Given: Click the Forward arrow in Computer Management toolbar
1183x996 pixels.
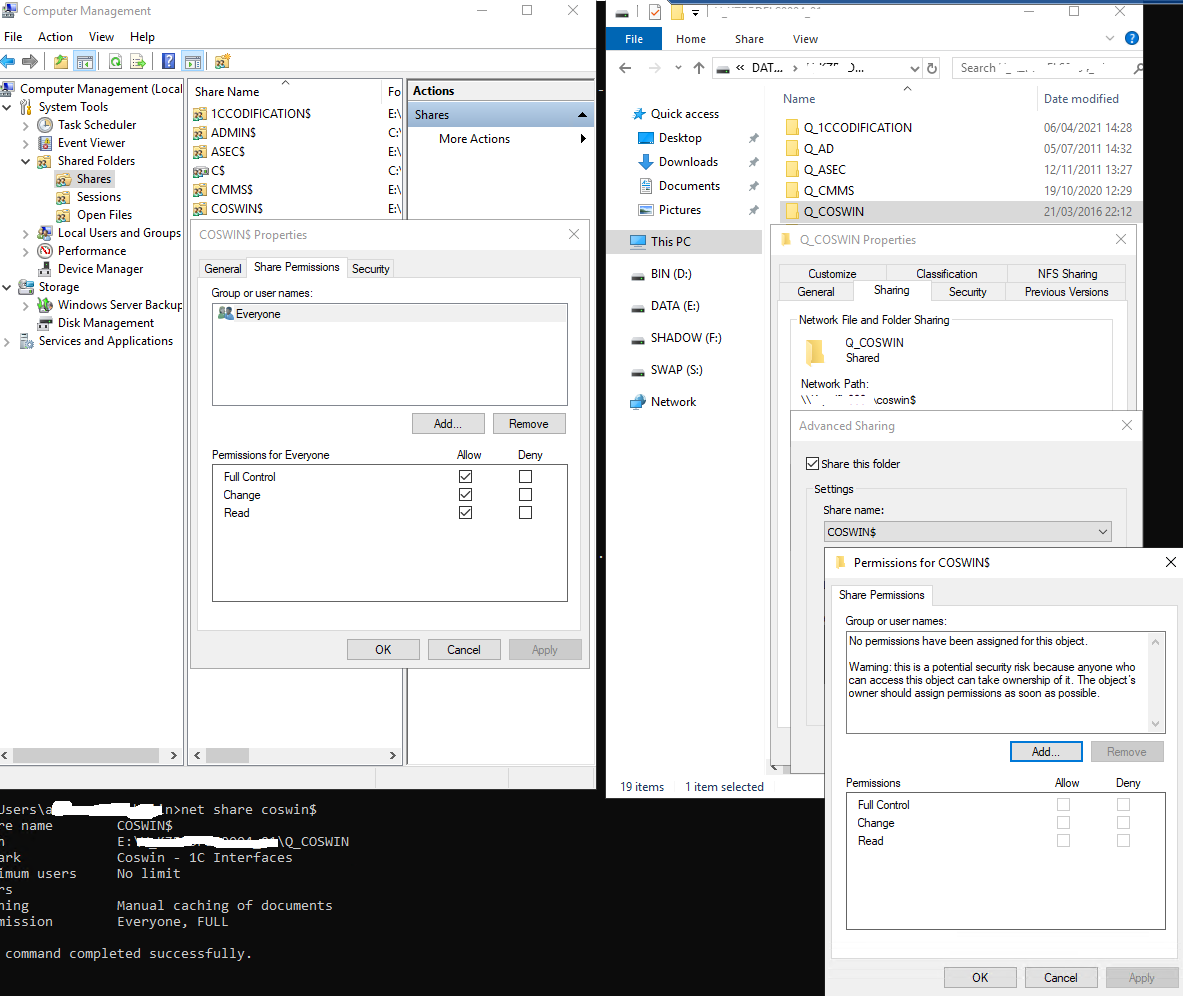Looking at the screenshot, I should [x=29, y=61].
